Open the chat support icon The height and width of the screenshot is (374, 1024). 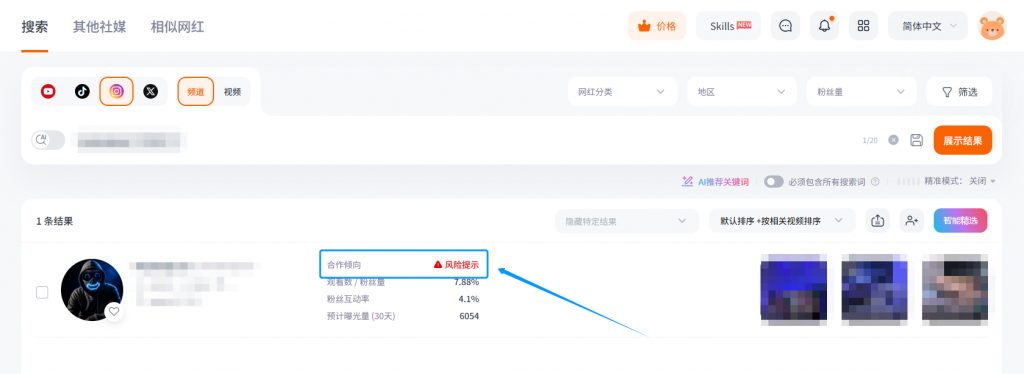pos(786,26)
